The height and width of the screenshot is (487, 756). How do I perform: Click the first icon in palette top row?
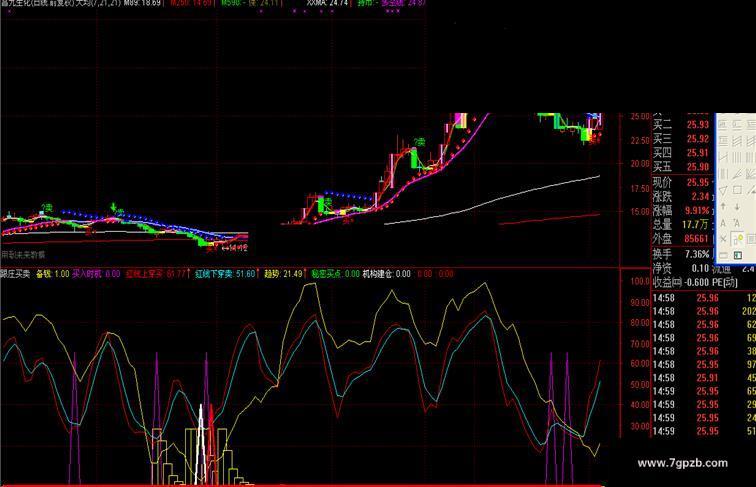(723, 124)
